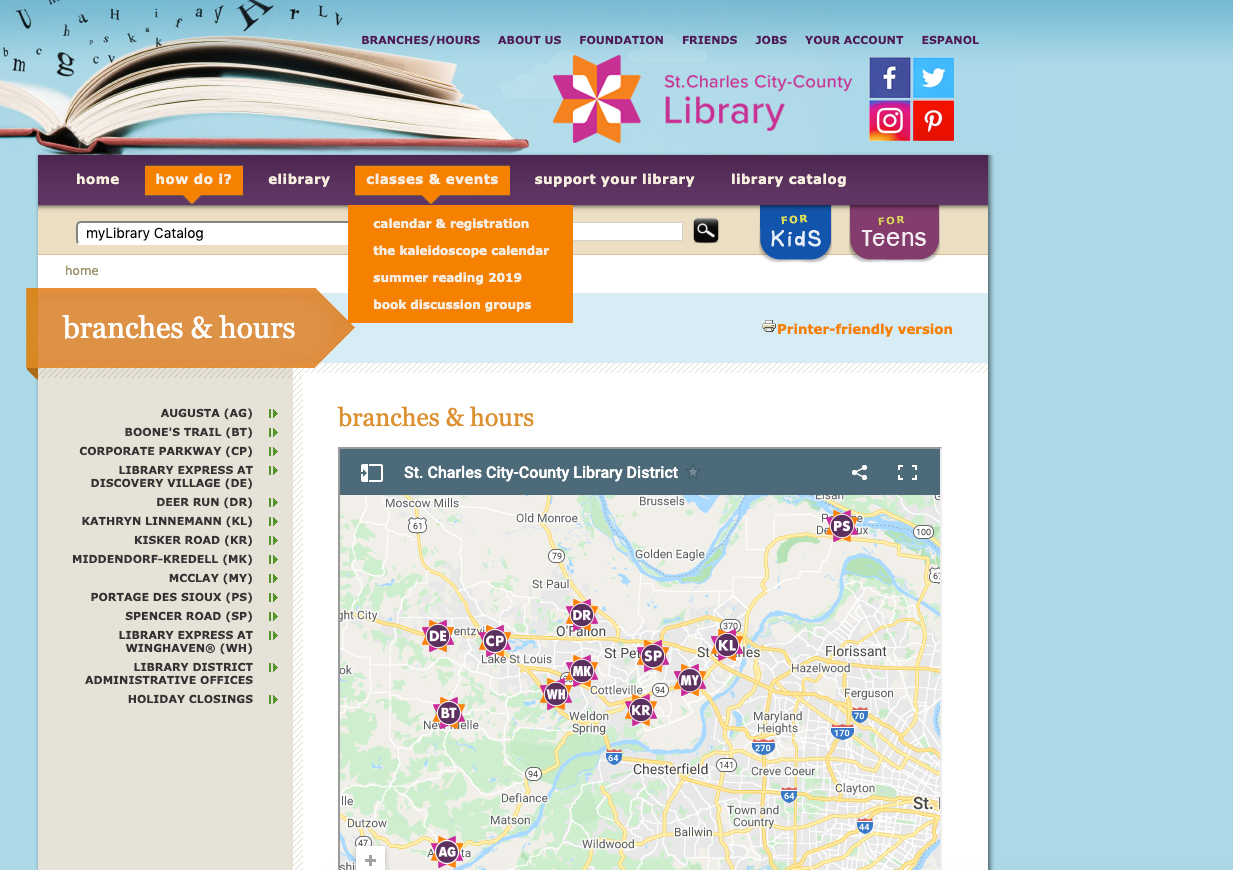Open the Jobs top link
The width and height of the screenshot is (1233, 870).
771,40
